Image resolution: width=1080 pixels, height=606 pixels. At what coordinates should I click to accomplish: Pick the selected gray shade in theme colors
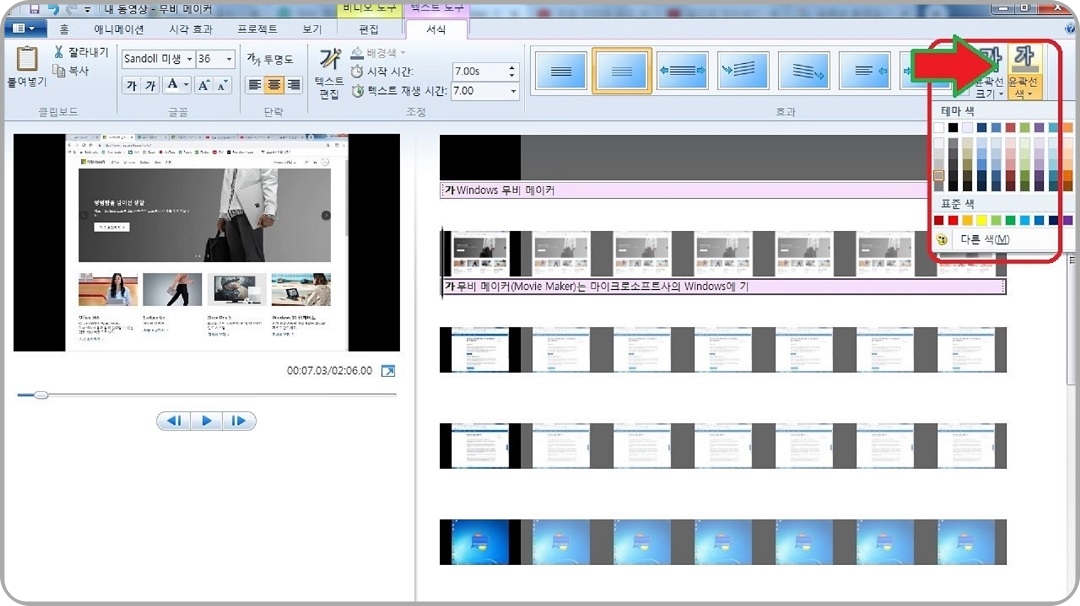tap(939, 176)
